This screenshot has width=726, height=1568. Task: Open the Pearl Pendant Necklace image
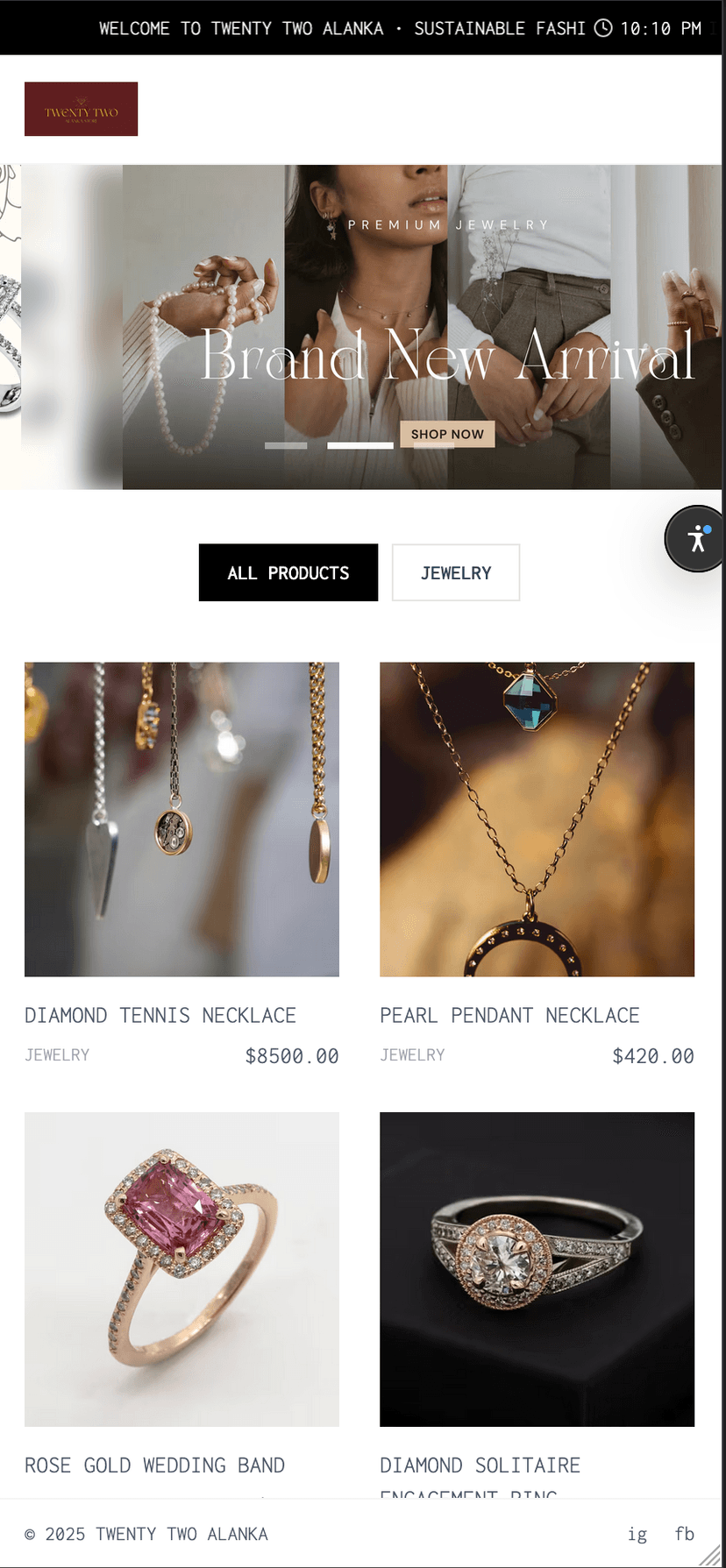tap(537, 819)
